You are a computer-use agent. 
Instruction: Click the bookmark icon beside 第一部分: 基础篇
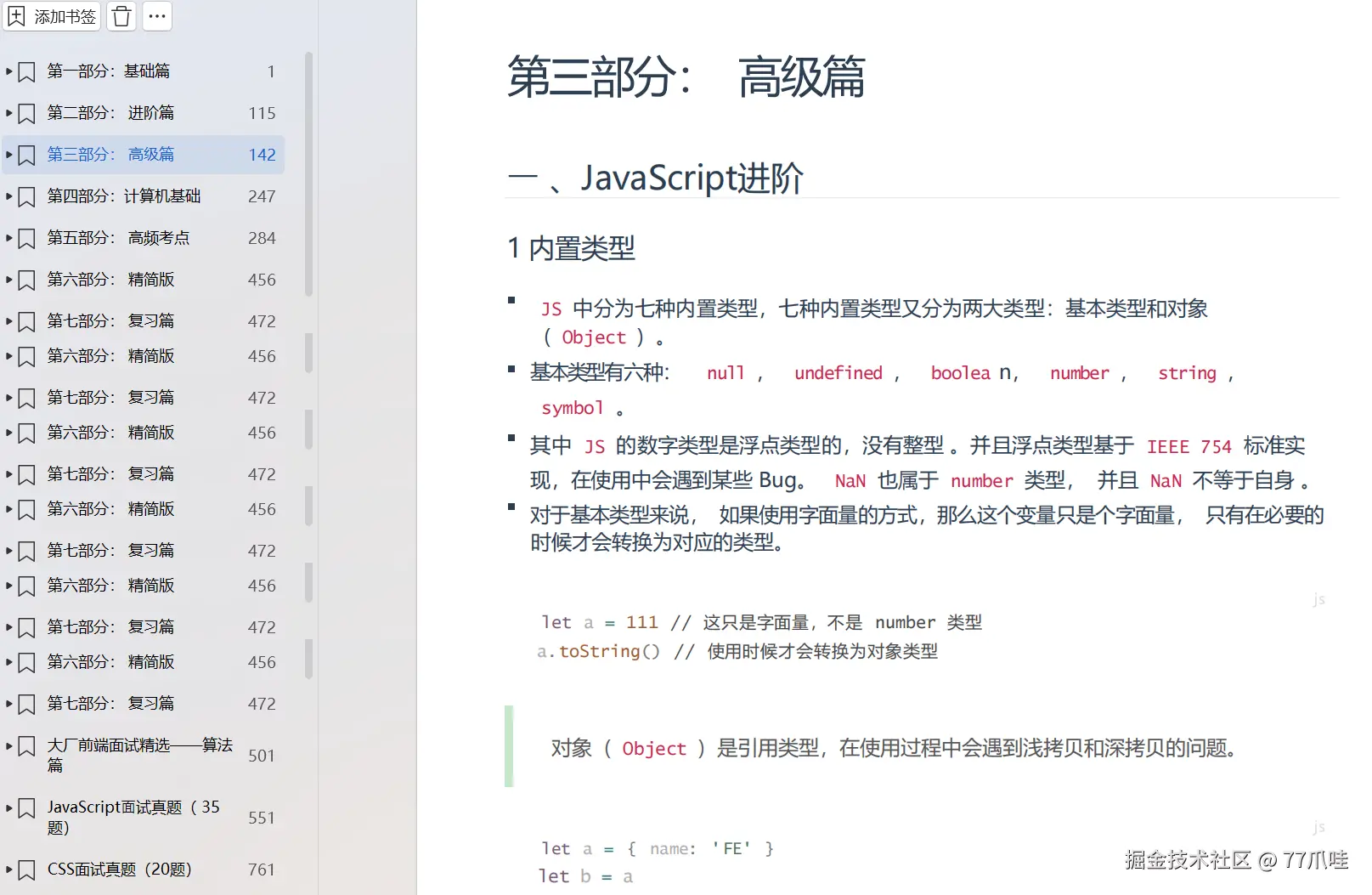tap(27, 71)
